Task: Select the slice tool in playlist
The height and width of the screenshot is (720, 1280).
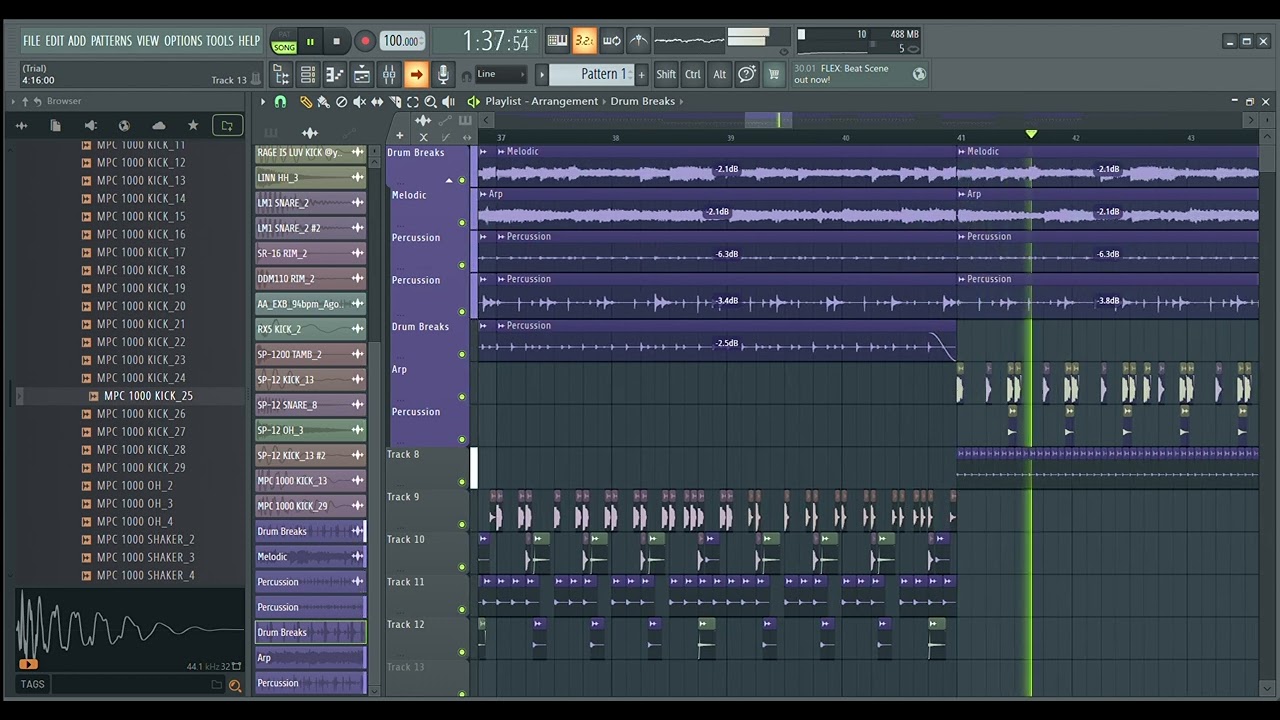Action: click(395, 102)
